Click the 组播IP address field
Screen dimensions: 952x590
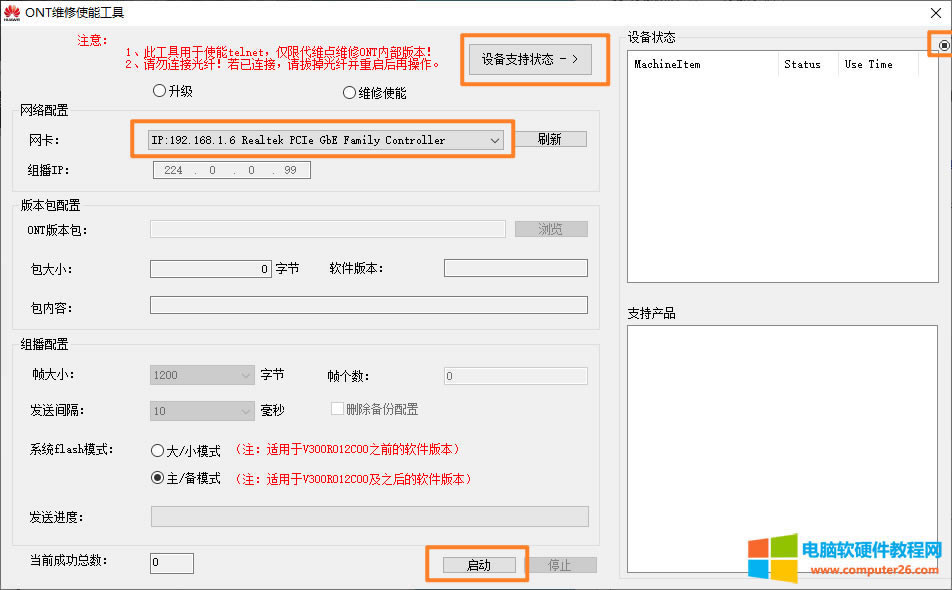[232, 170]
